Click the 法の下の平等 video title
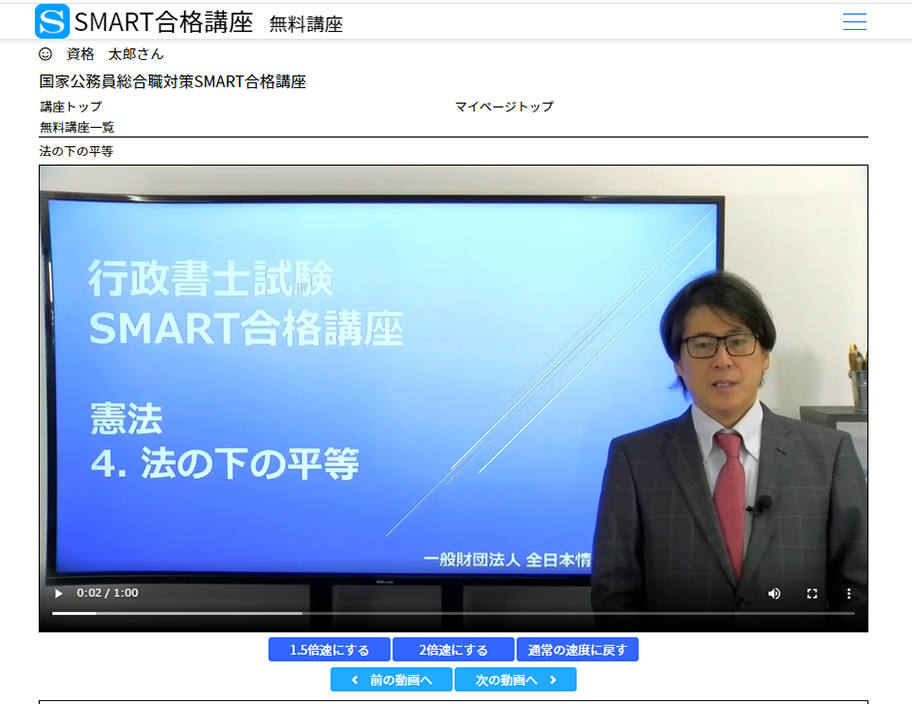The image size is (912, 704). point(76,151)
